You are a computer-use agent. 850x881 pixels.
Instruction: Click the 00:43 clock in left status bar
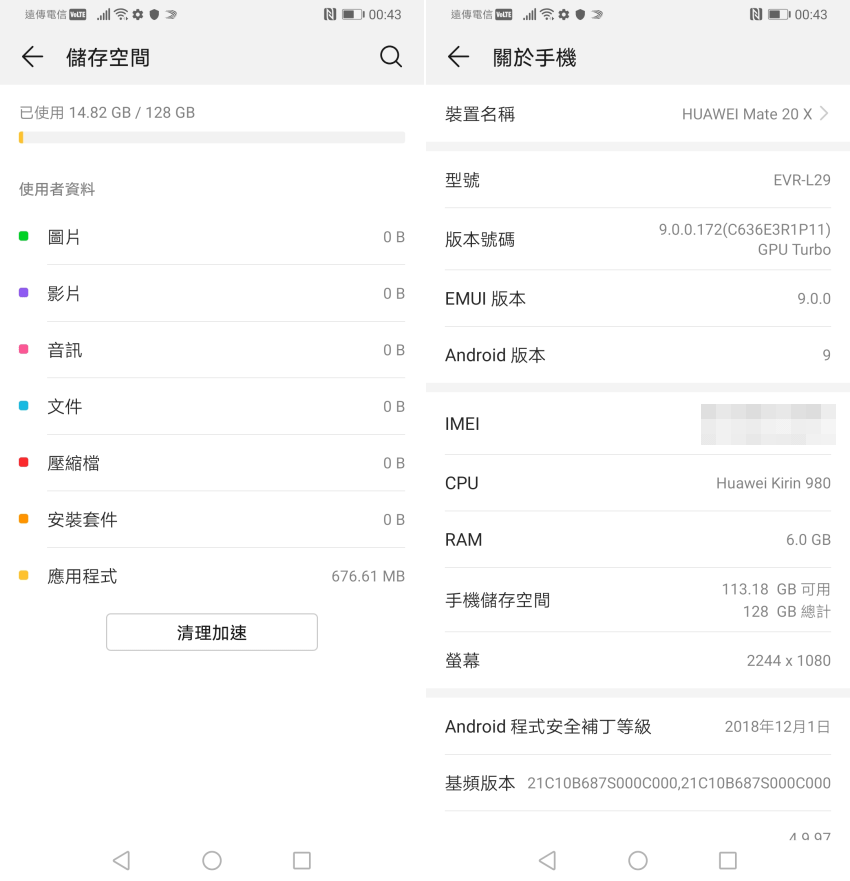tap(385, 15)
